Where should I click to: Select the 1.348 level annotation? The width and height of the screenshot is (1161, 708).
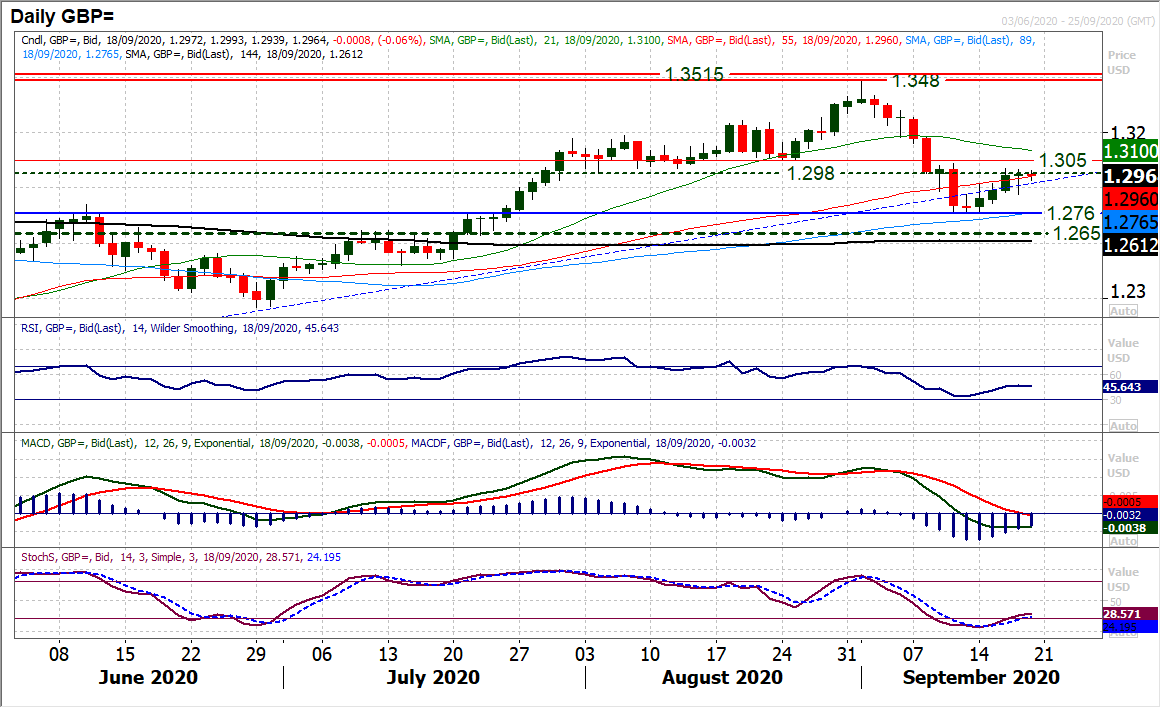click(x=916, y=81)
